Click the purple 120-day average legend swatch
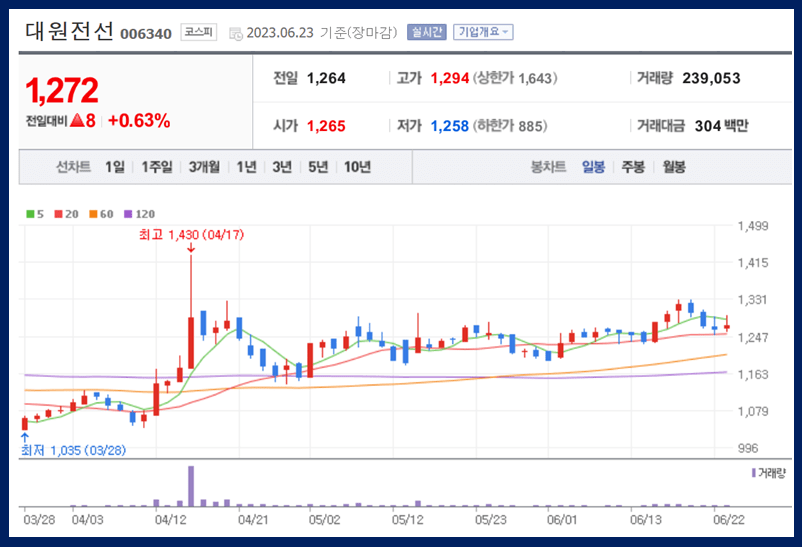 click(x=128, y=214)
